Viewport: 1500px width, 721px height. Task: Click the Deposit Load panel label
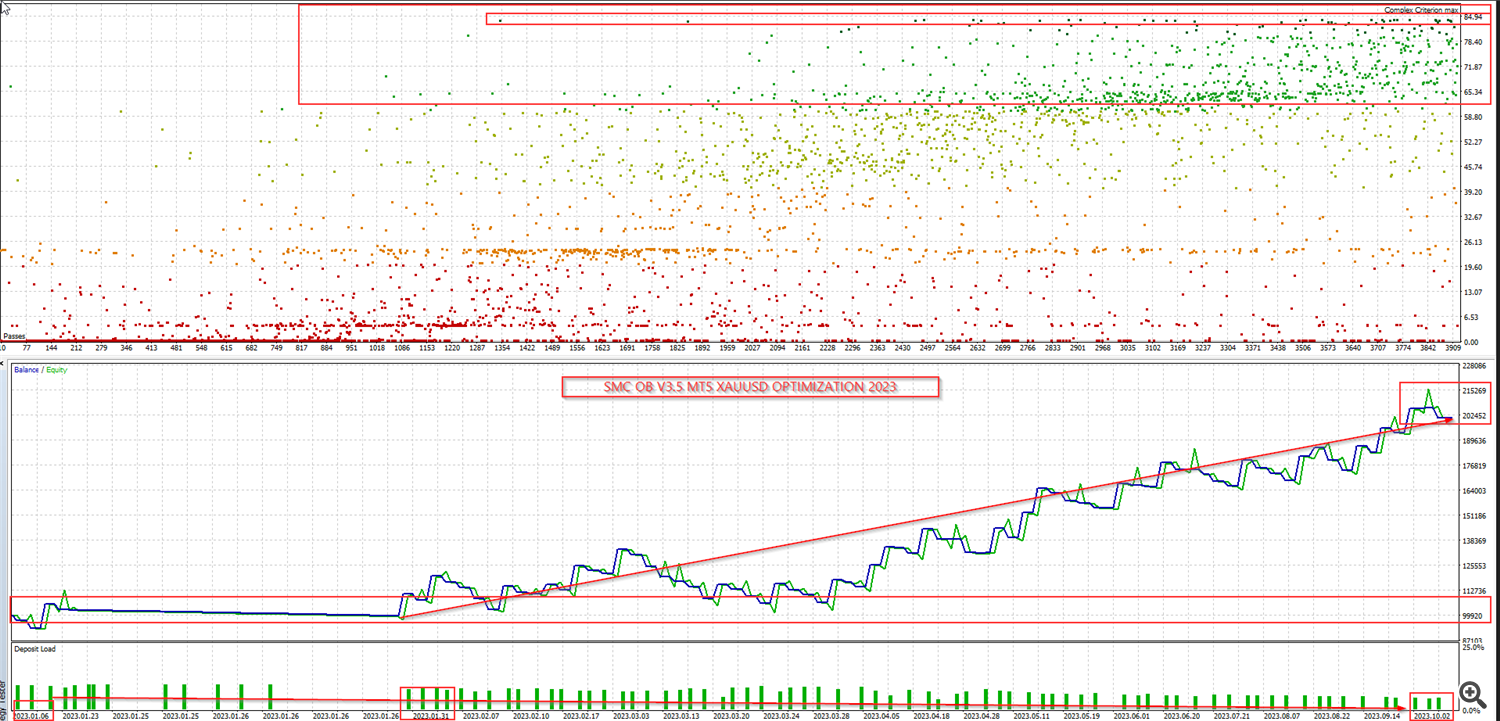tap(35, 649)
